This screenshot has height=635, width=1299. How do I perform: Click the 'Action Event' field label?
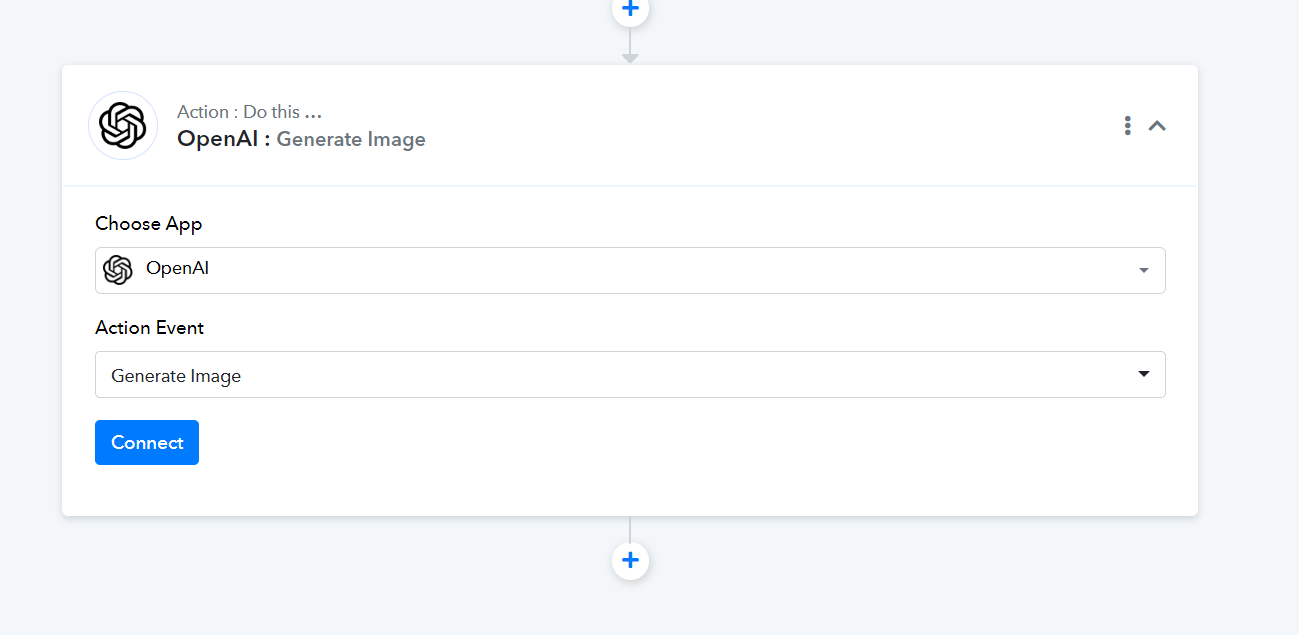pos(149,327)
